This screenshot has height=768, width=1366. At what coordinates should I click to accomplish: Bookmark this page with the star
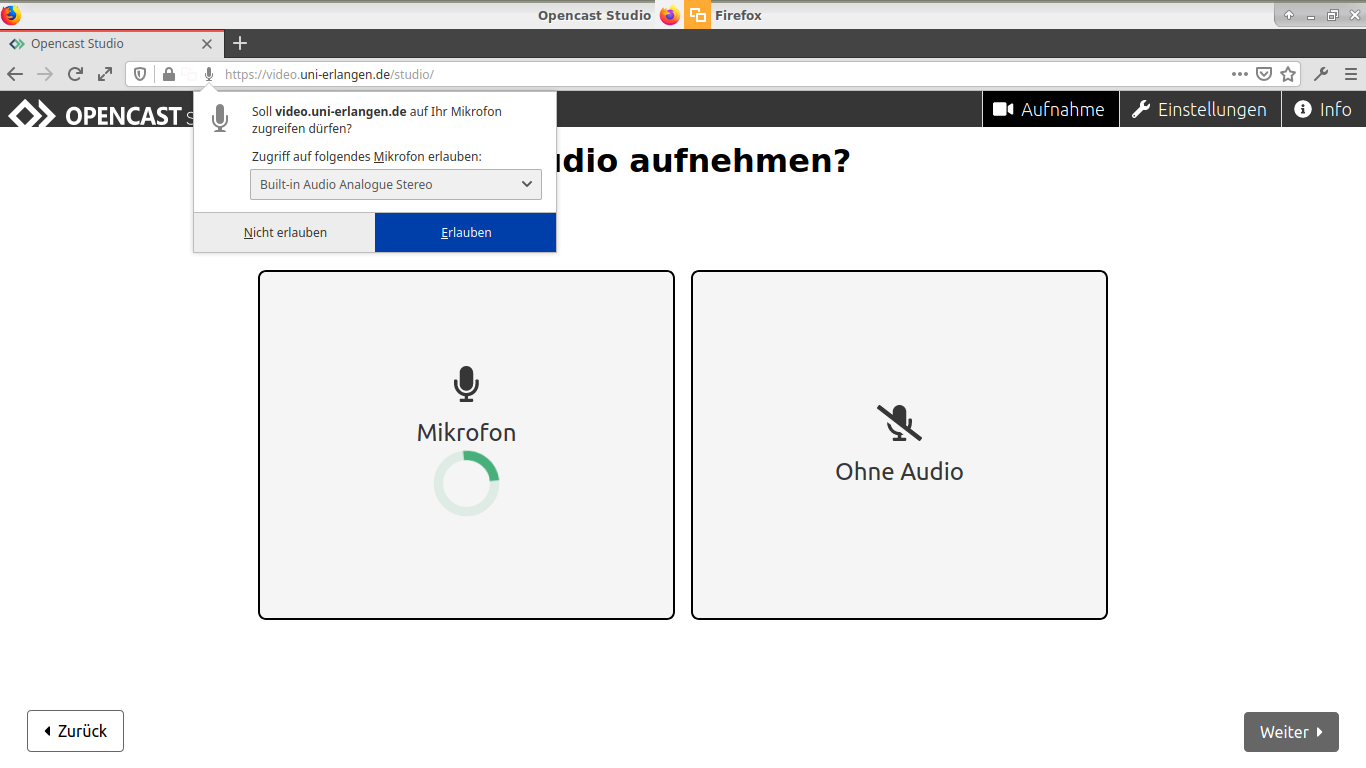[1288, 74]
